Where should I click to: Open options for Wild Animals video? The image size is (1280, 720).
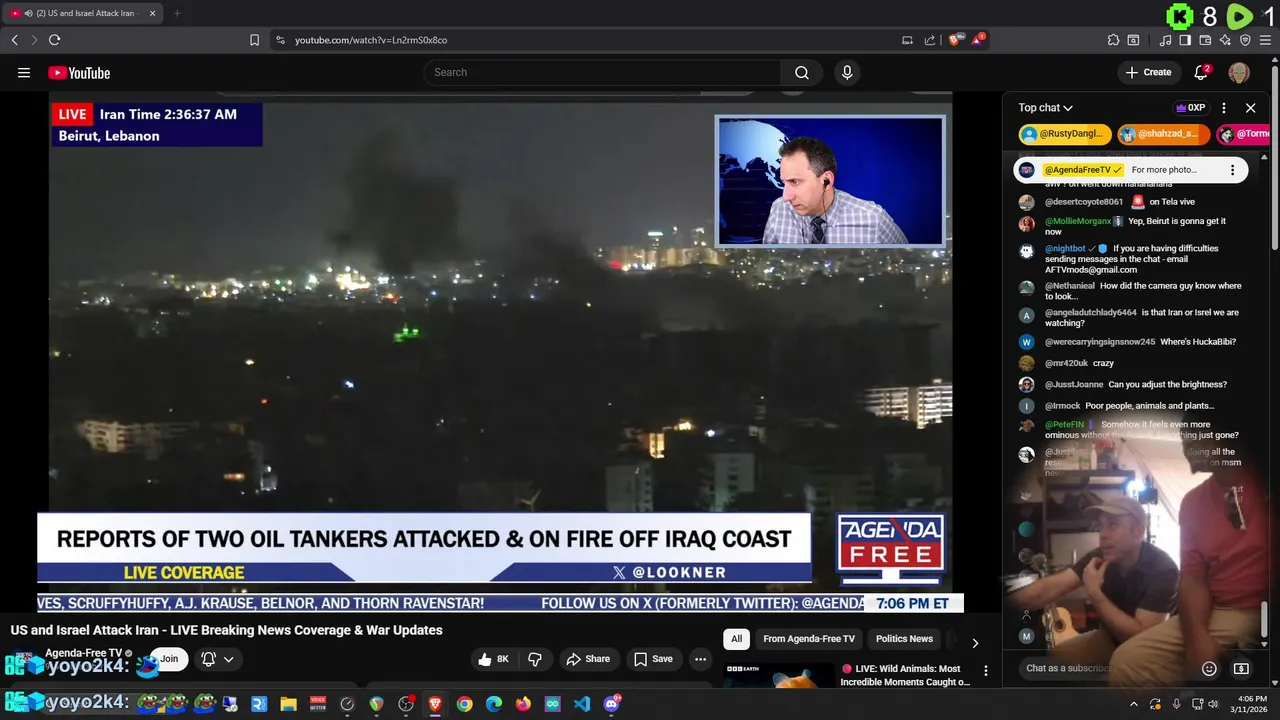coord(985,671)
